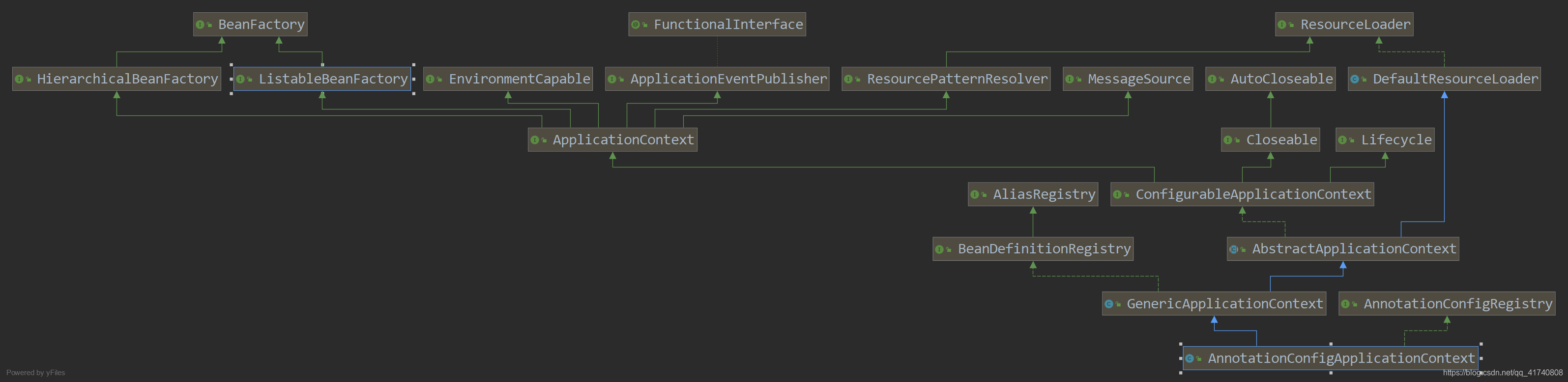
Task: Select the Closeable node text
Action: coord(1282,140)
